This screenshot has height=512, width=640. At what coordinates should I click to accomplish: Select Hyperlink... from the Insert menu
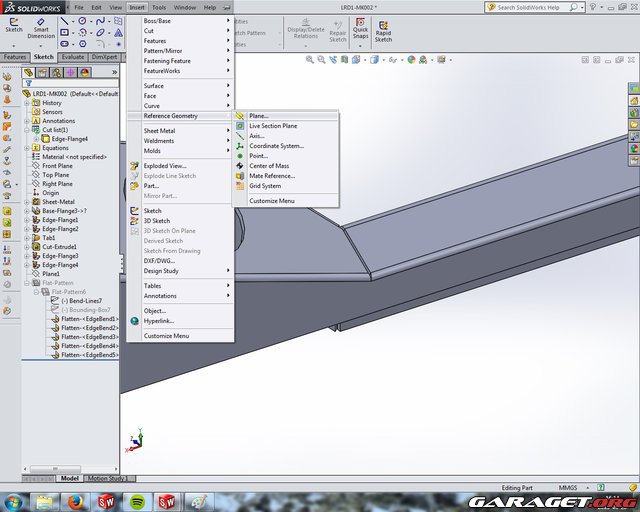(x=160, y=321)
